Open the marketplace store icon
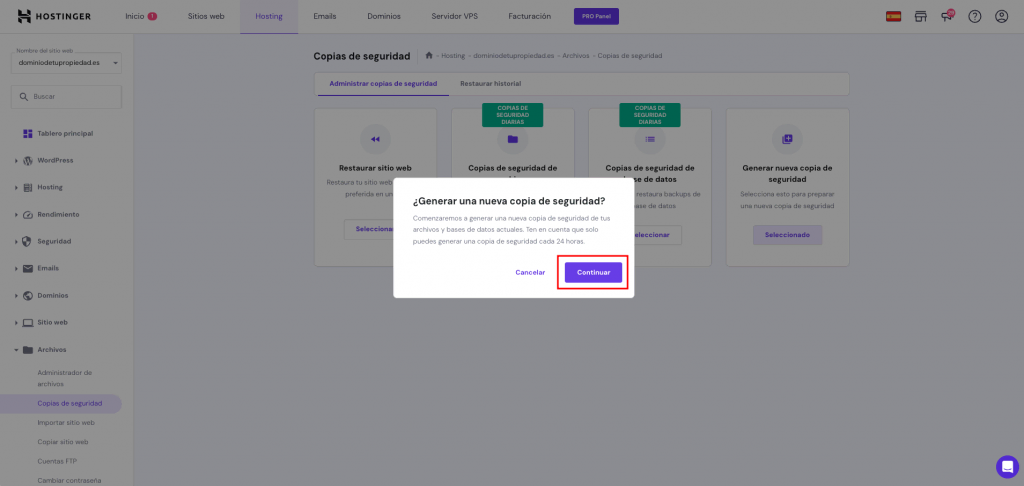1024x486 pixels. (x=921, y=16)
